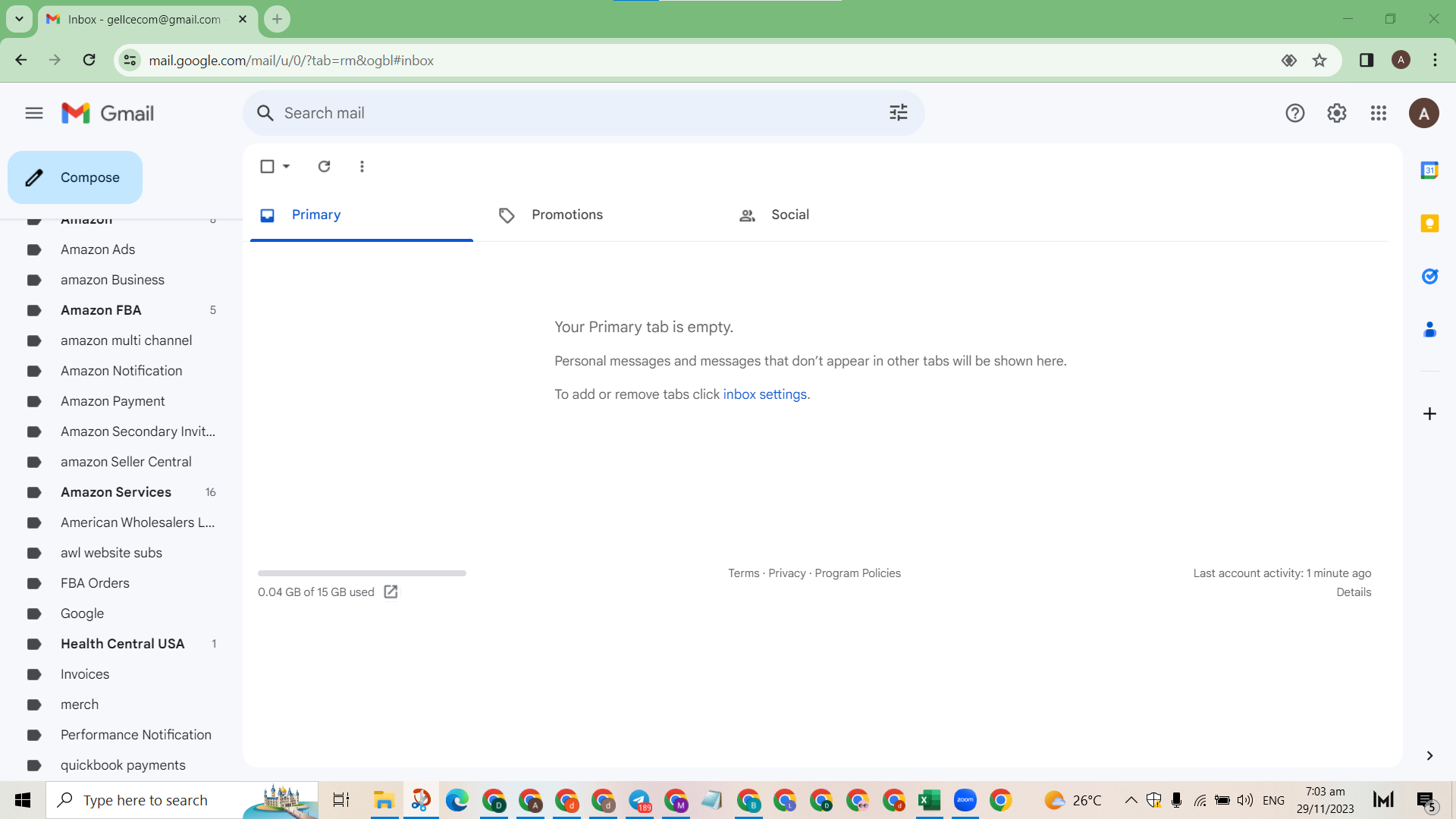Open Microsoft Edge from the taskbar
This screenshot has width=1456, height=819.
(457, 800)
